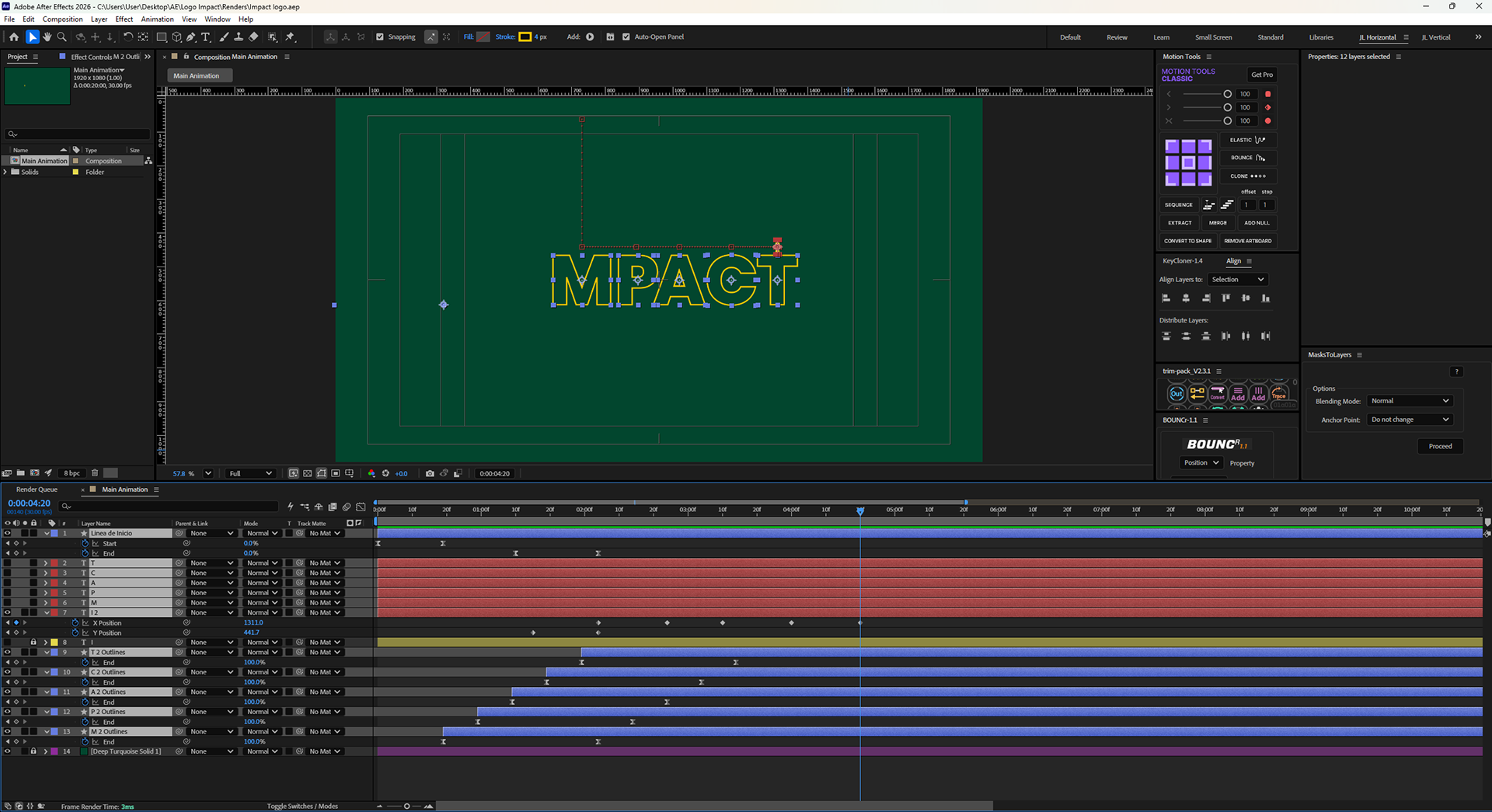The height and width of the screenshot is (812, 1492).
Task: Open the Blending Mode dropdown
Action: [1410, 401]
